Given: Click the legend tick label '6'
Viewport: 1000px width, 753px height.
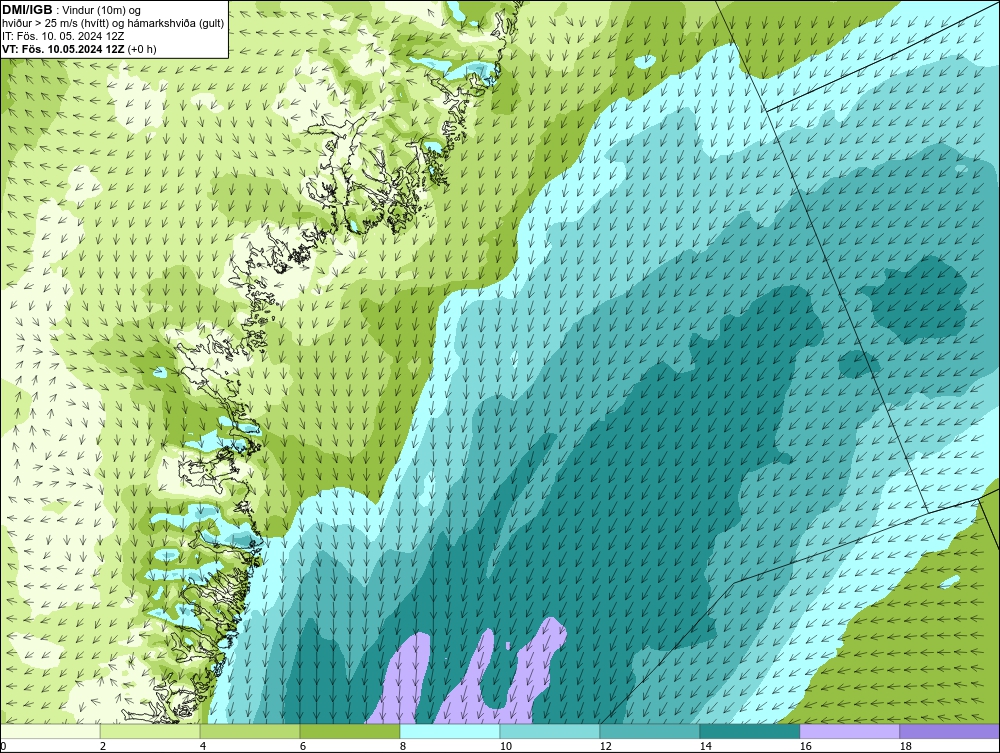Looking at the screenshot, I should 302,746.
